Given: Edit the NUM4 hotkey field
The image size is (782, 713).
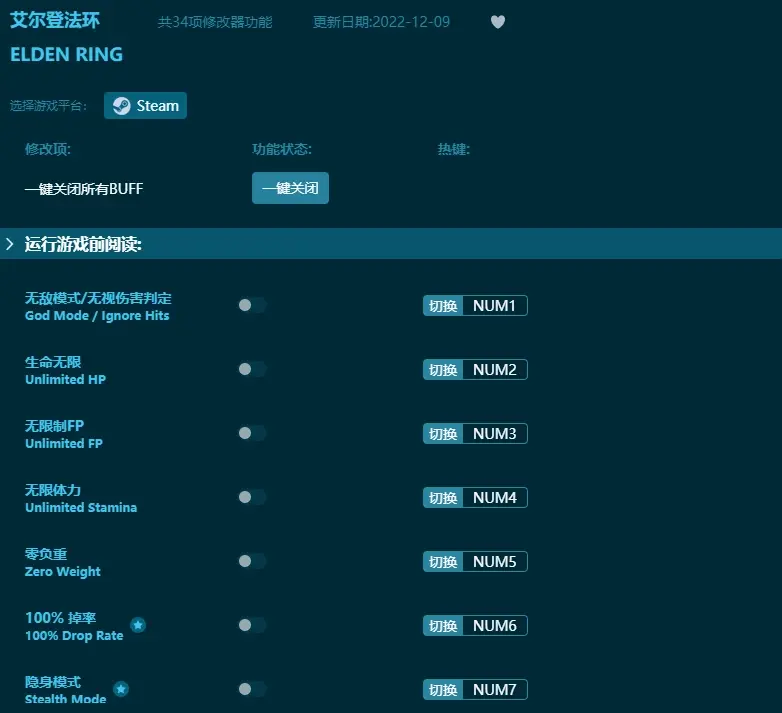Looking at the screenshot, I should coord(495,498).
